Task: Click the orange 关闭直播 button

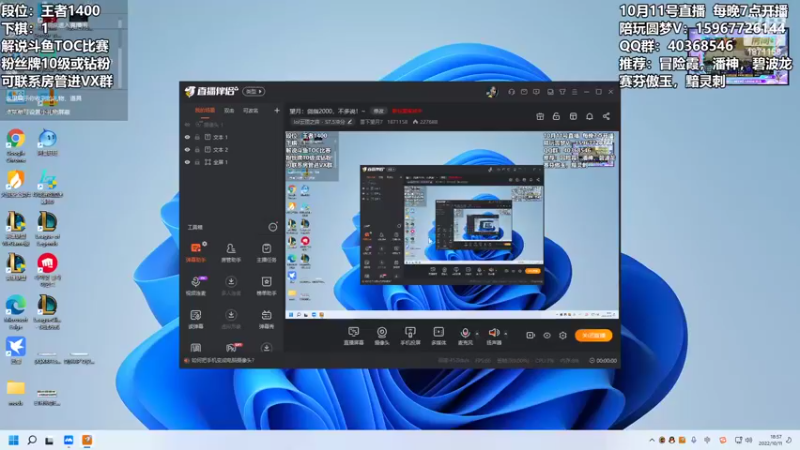Action: point(593,335)
